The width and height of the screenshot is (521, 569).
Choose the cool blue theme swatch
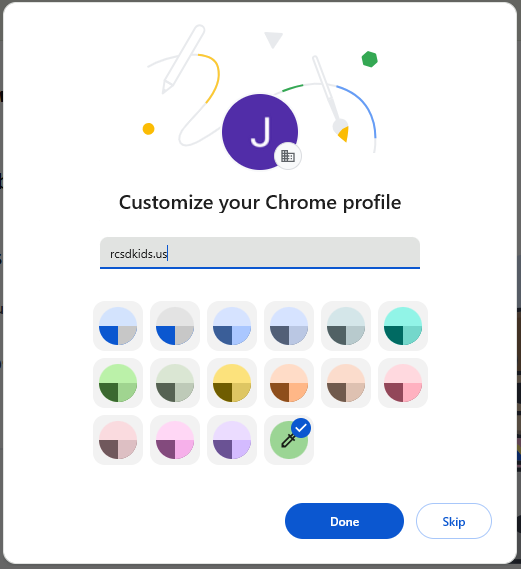tap(232, 326)
